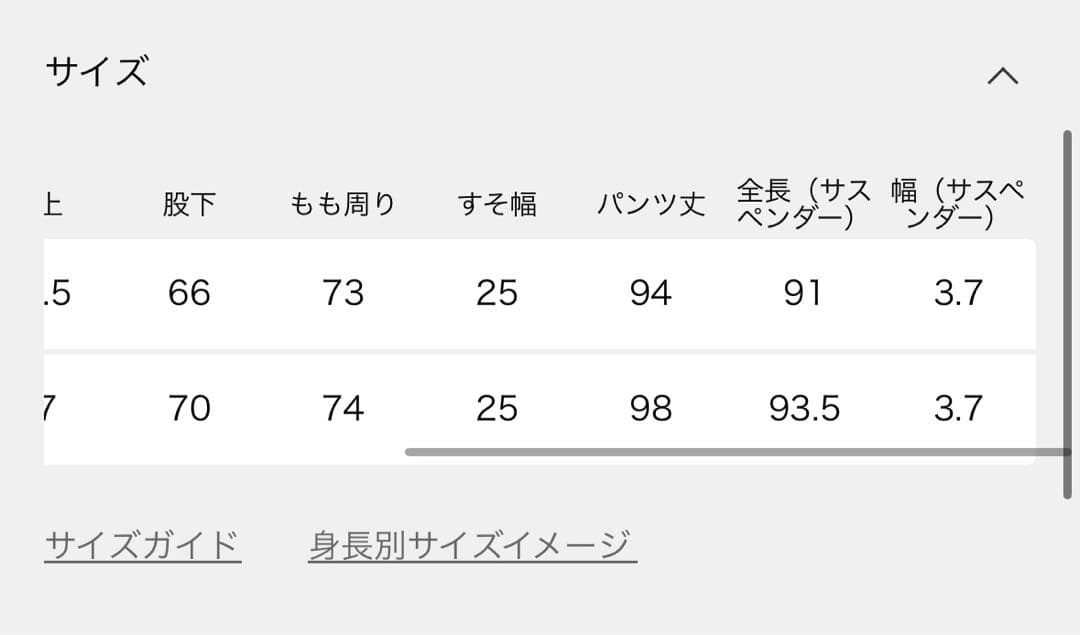The height and width of the screenshot is (635, 1080).
Task: Open the サイズガイド link
Action: coord(142,545)
